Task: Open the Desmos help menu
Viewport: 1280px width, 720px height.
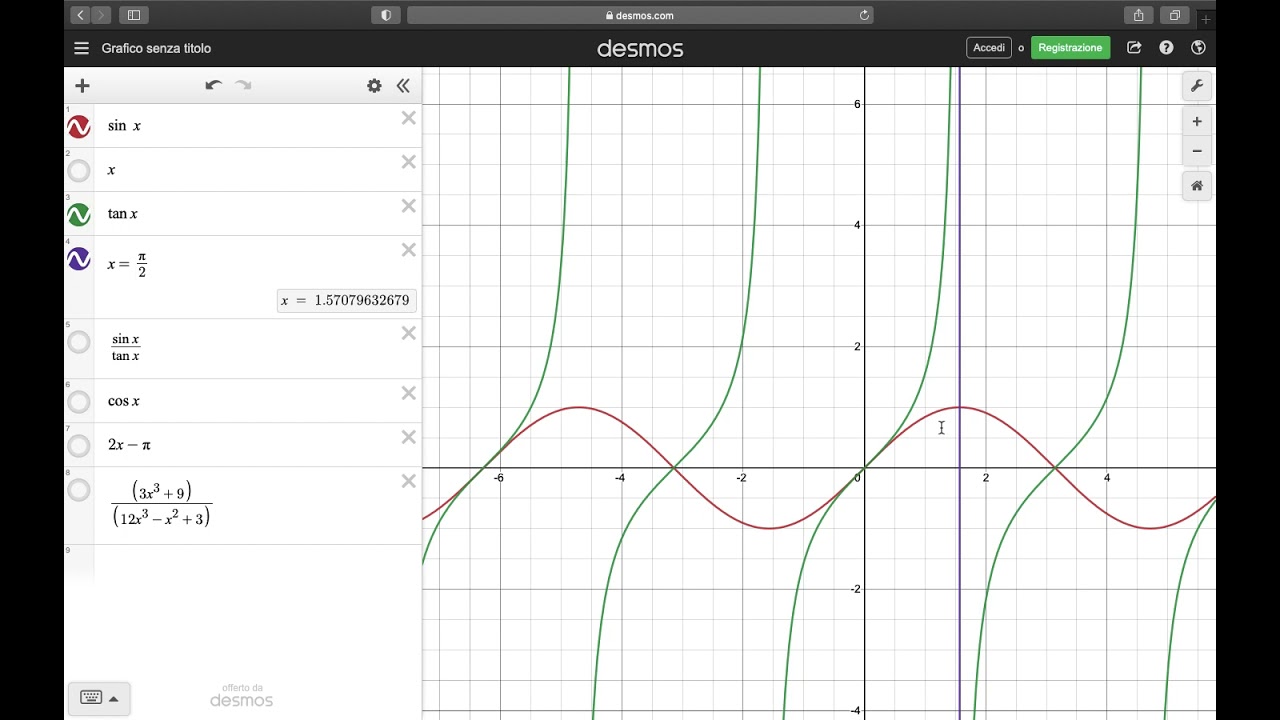Action: (1166, 48)
